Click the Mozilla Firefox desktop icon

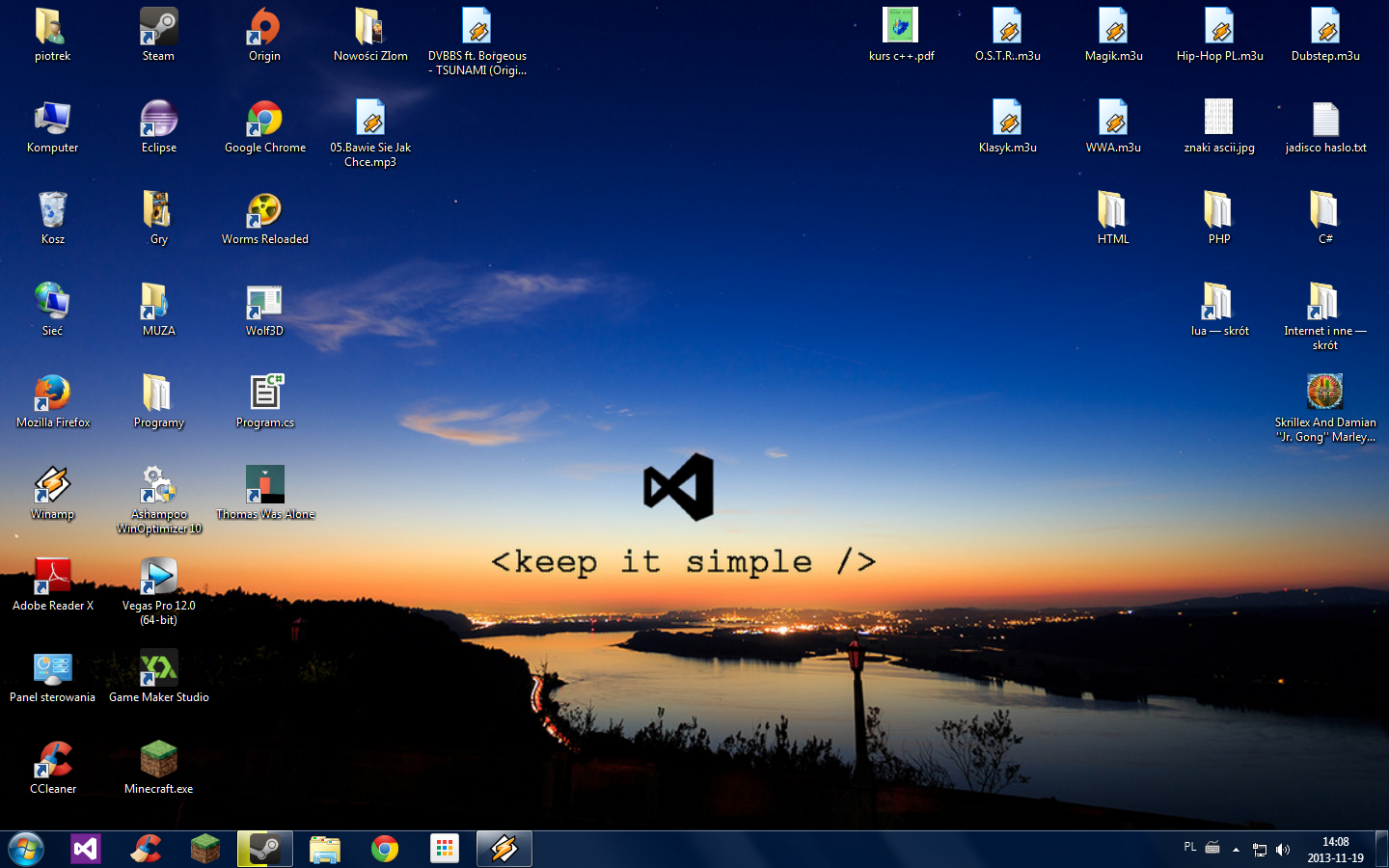[52, 395]
